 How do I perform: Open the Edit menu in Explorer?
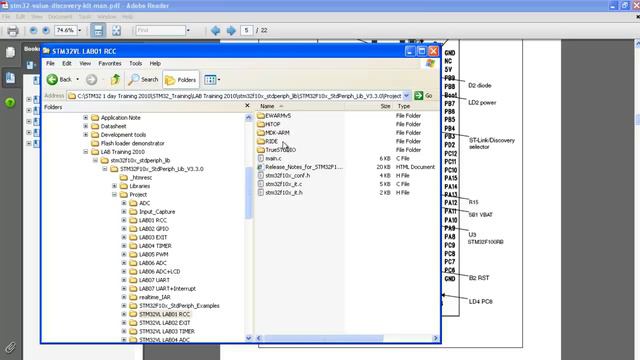click(67, 63)
